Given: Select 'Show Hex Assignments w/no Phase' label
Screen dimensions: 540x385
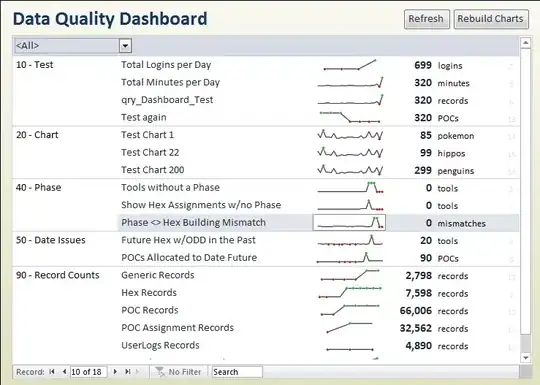Looking at the screenshot, I should click(201, 205).
